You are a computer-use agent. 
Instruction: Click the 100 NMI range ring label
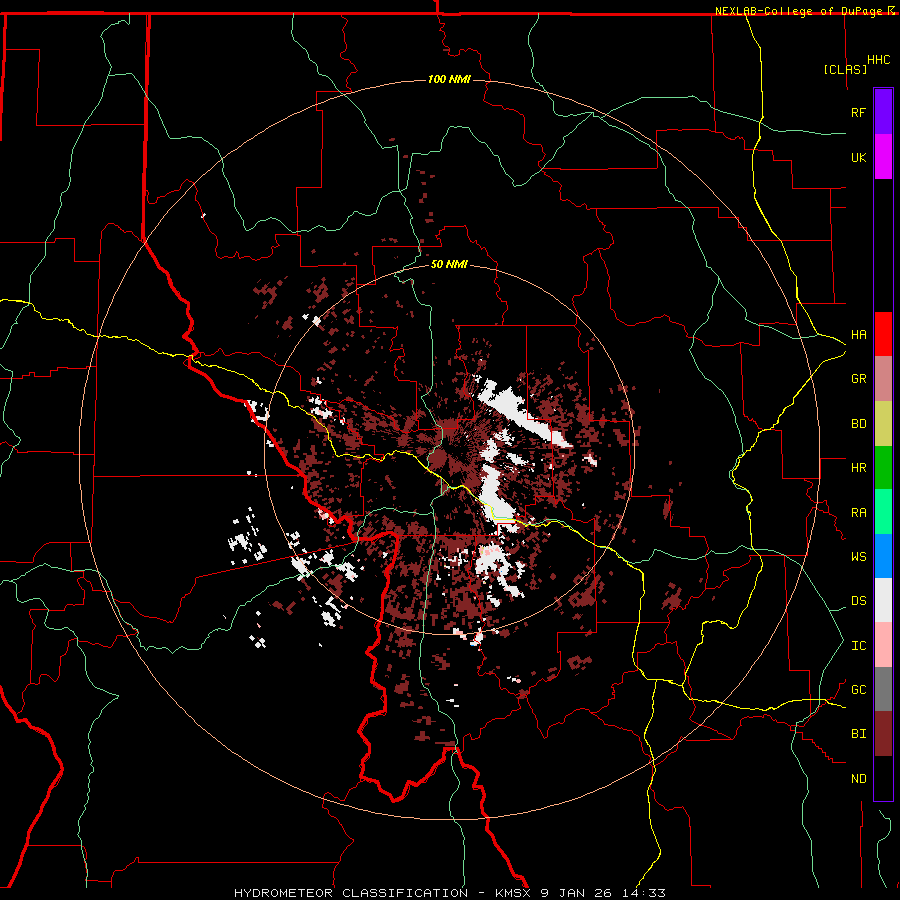point(449,79)
